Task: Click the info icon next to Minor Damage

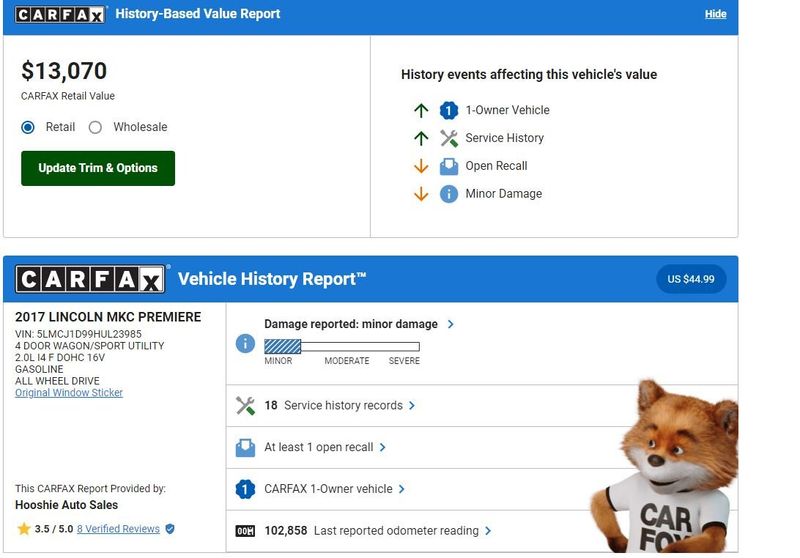Action: coord(448,194)
